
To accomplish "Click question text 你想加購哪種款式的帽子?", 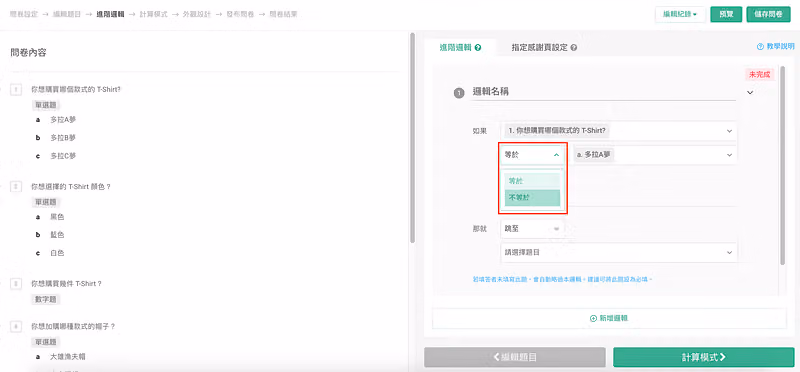I will click(73, 326).
